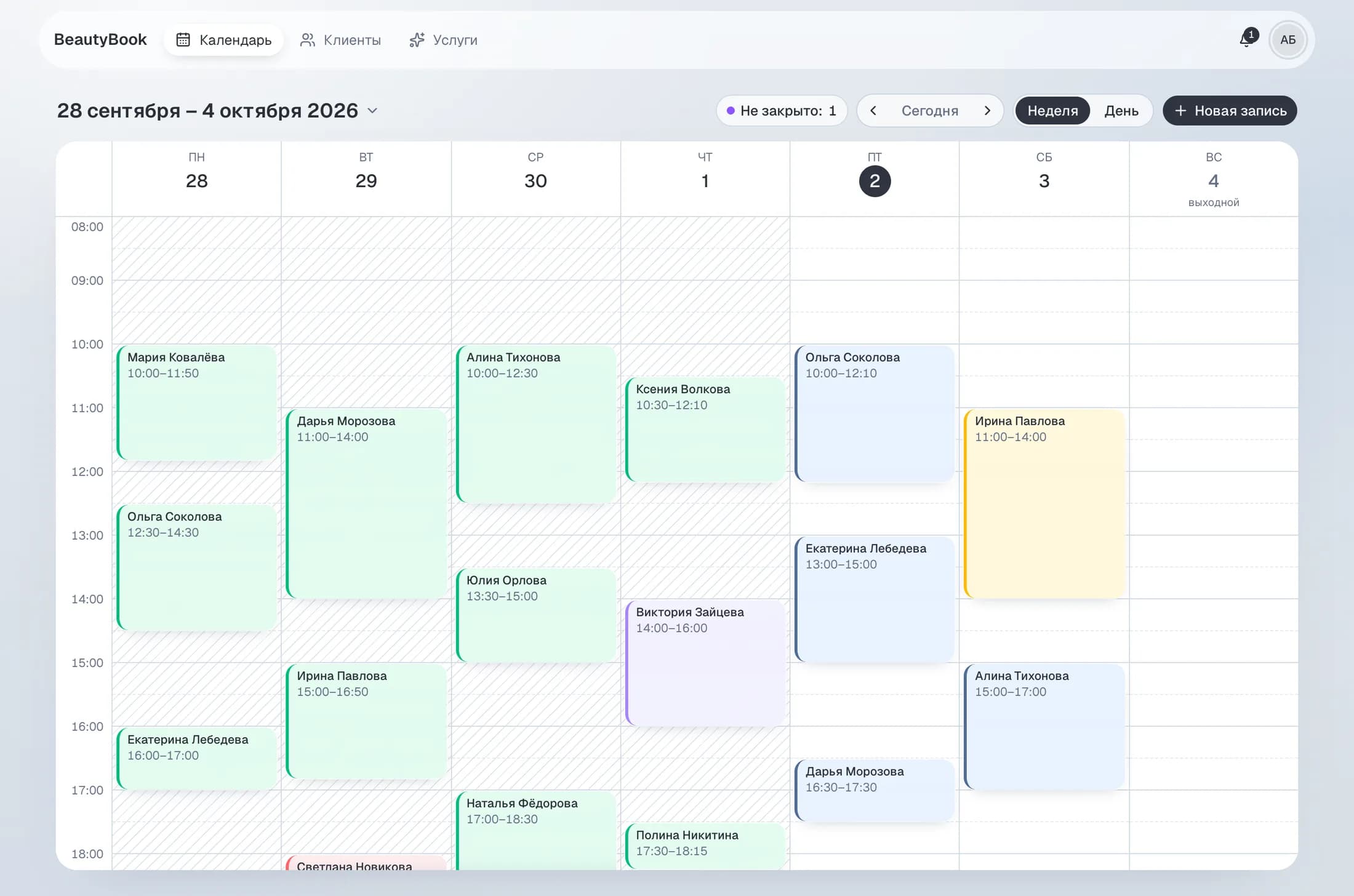Jump to Сегодня
Viewport: 1354px width, 896px height.
929,111
